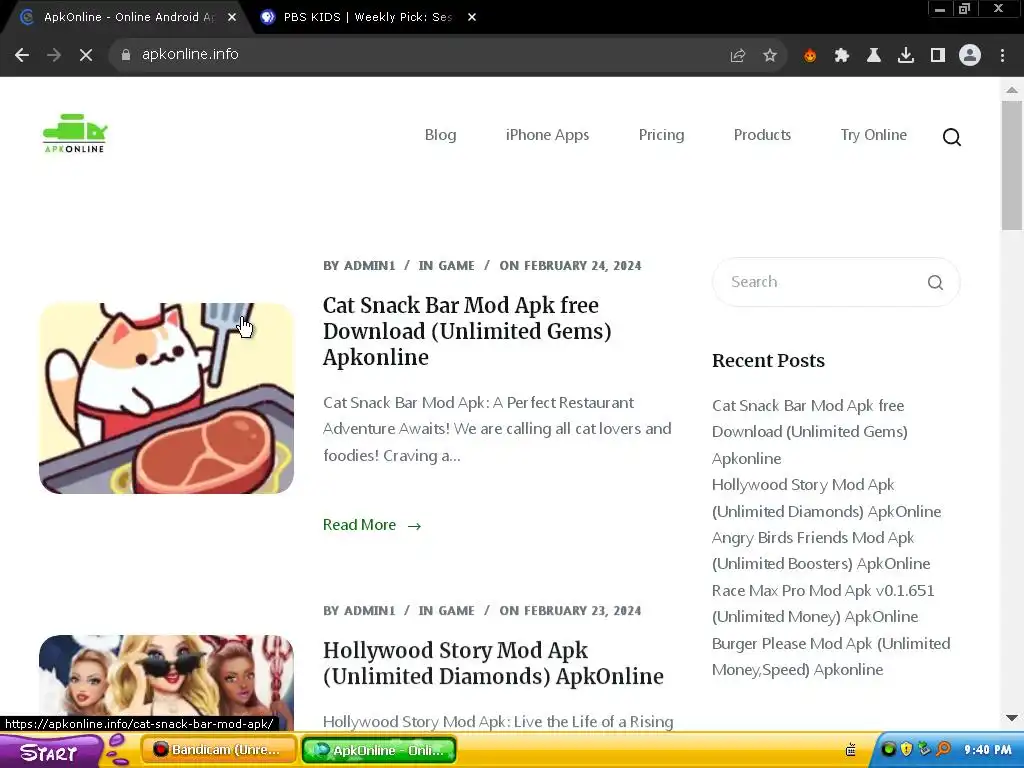Click the Cat Snack Bar thumbnail image
The height and width of the screenshot is (768, 1024).
[167, 398]
